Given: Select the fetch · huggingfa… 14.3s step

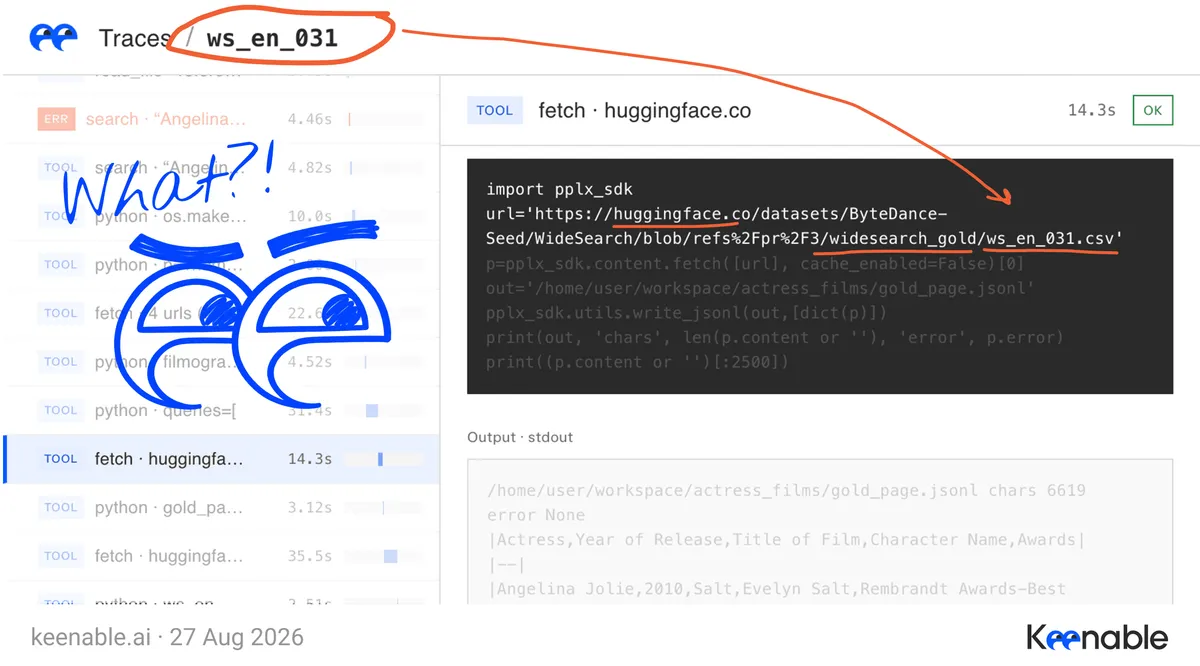Looking at the screenshot, I should [222, 459].
